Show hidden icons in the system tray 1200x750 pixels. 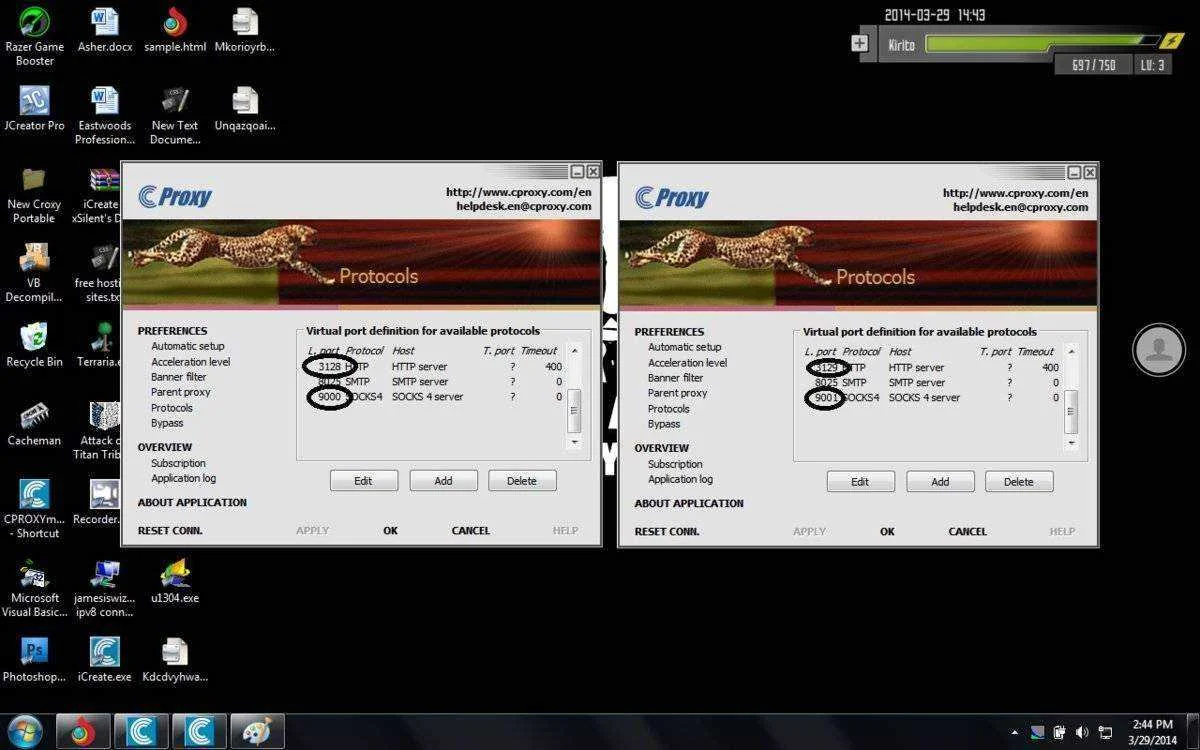1015,732
